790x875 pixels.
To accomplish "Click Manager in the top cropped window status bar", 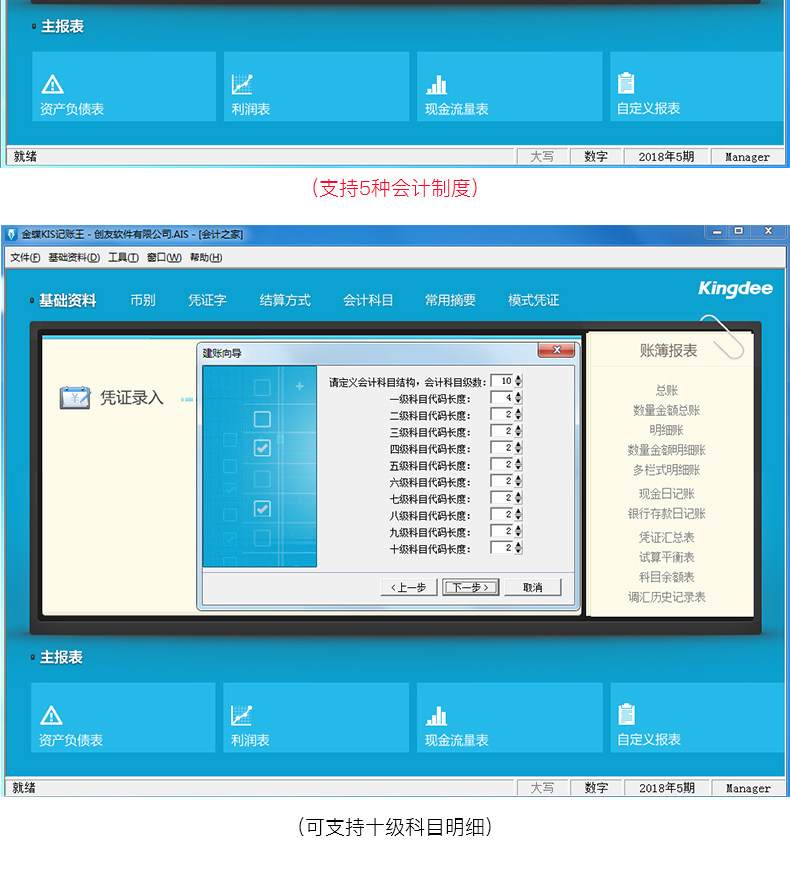I will click(x=748, y=157).
